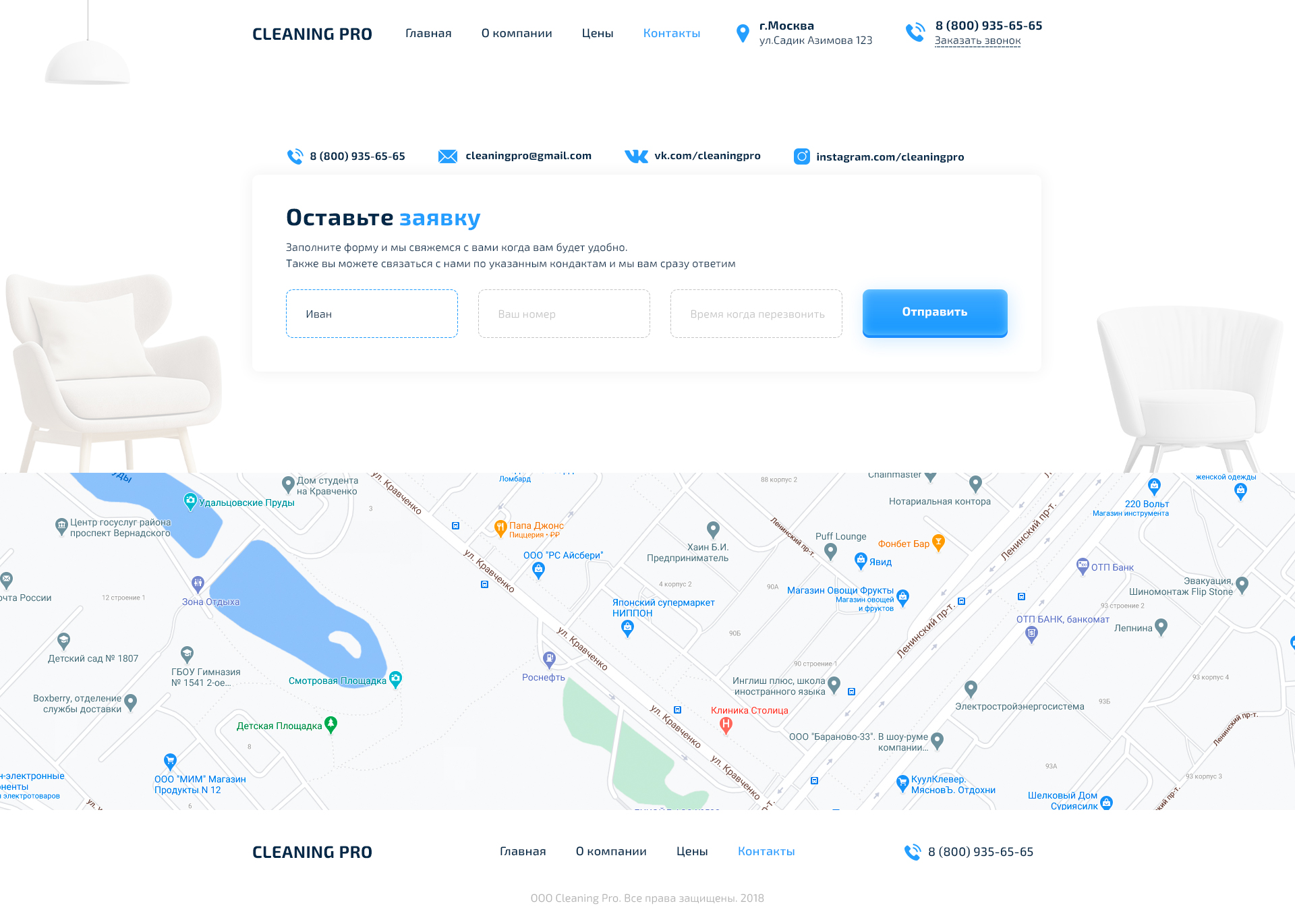This screenshot has height=924, width=1295.
Task: Select the Детская Площадка park marker
Action: click(x=330, y=724)
